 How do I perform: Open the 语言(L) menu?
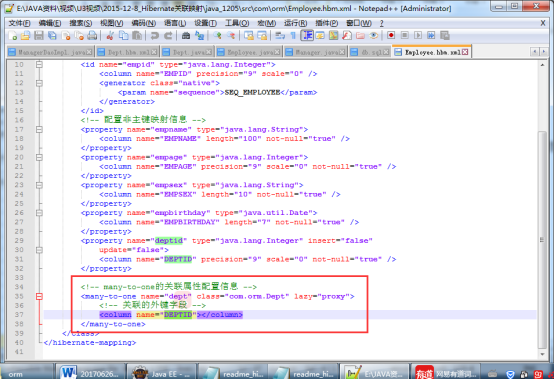[175, 23]
